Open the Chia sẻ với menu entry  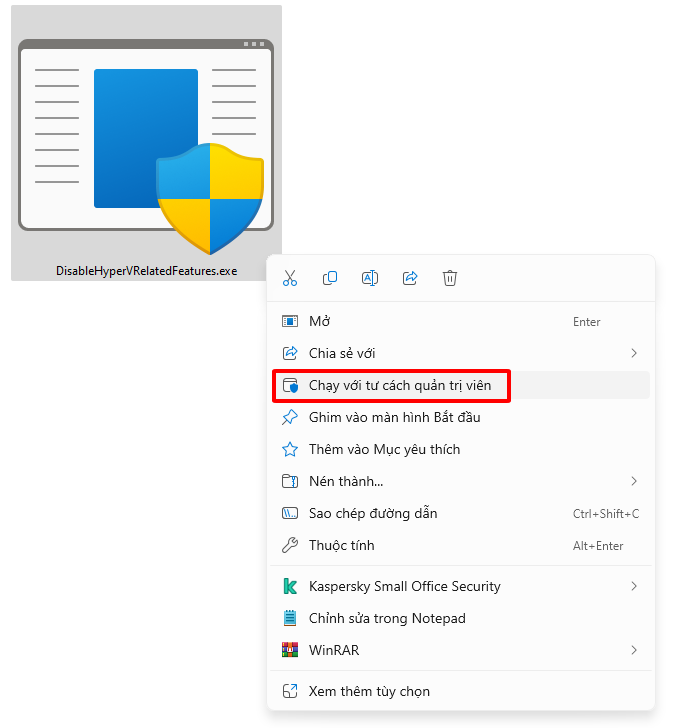pos(461,353)
